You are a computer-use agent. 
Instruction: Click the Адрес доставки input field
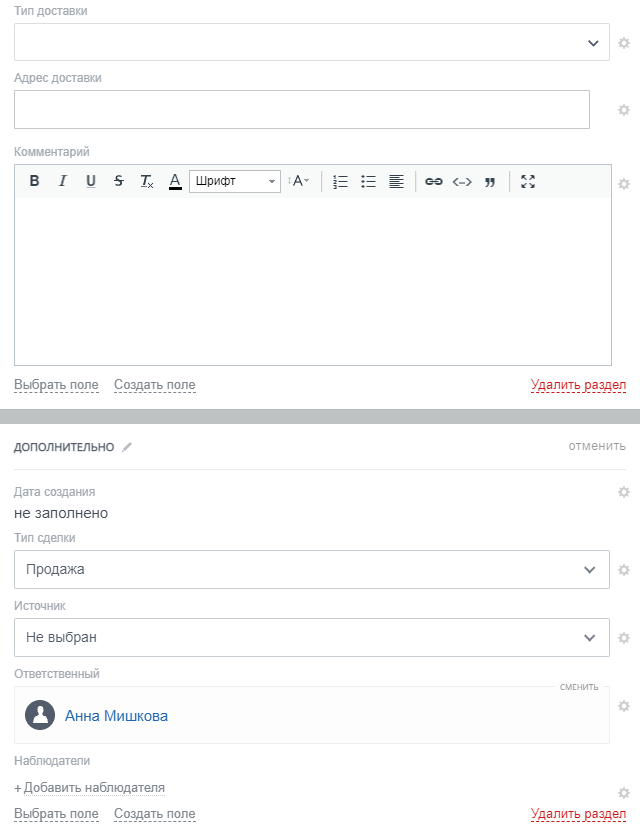pyautogui.click(x=301, y=109)
